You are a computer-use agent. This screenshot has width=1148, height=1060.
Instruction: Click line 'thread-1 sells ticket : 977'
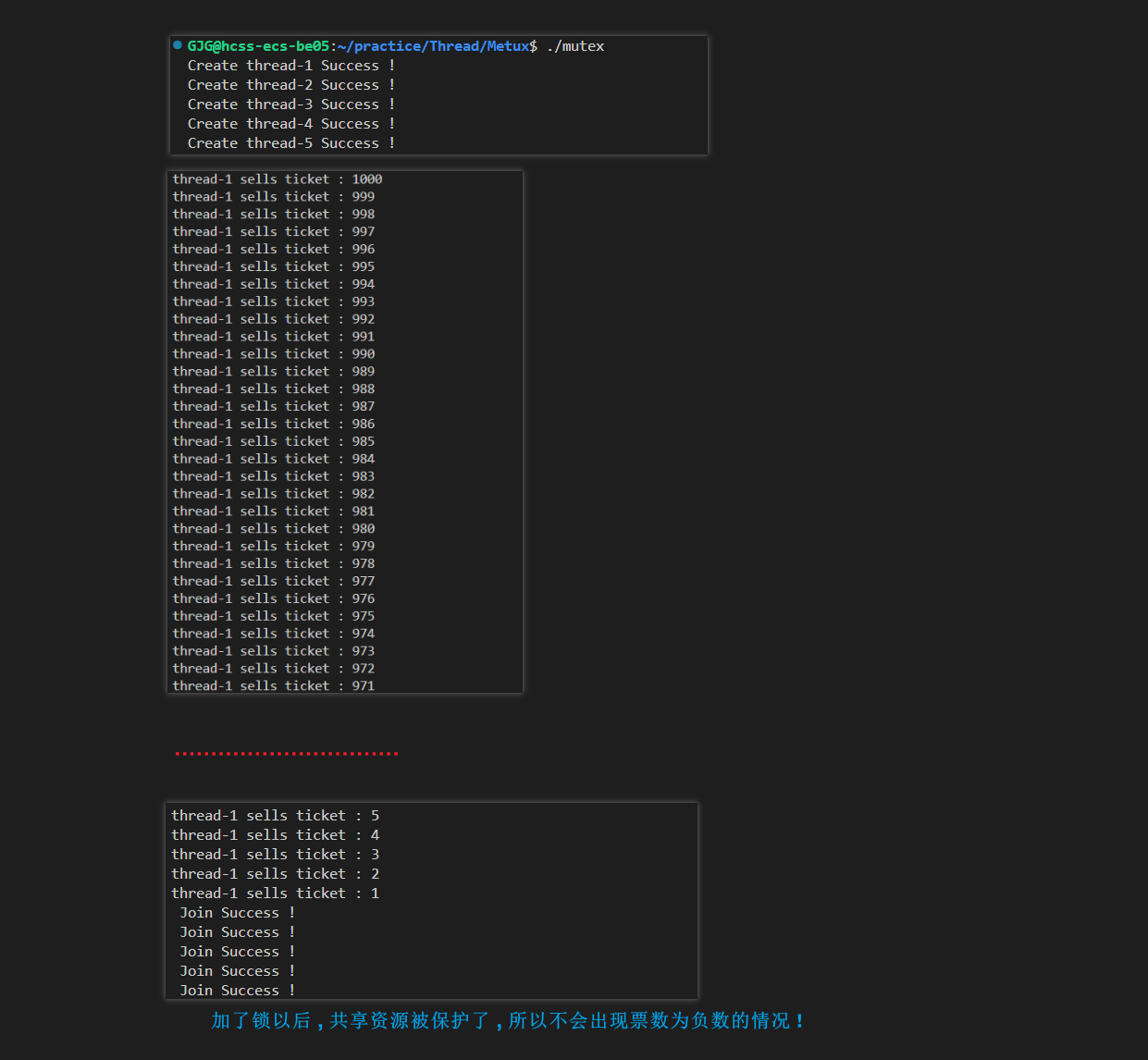point(274,582)
